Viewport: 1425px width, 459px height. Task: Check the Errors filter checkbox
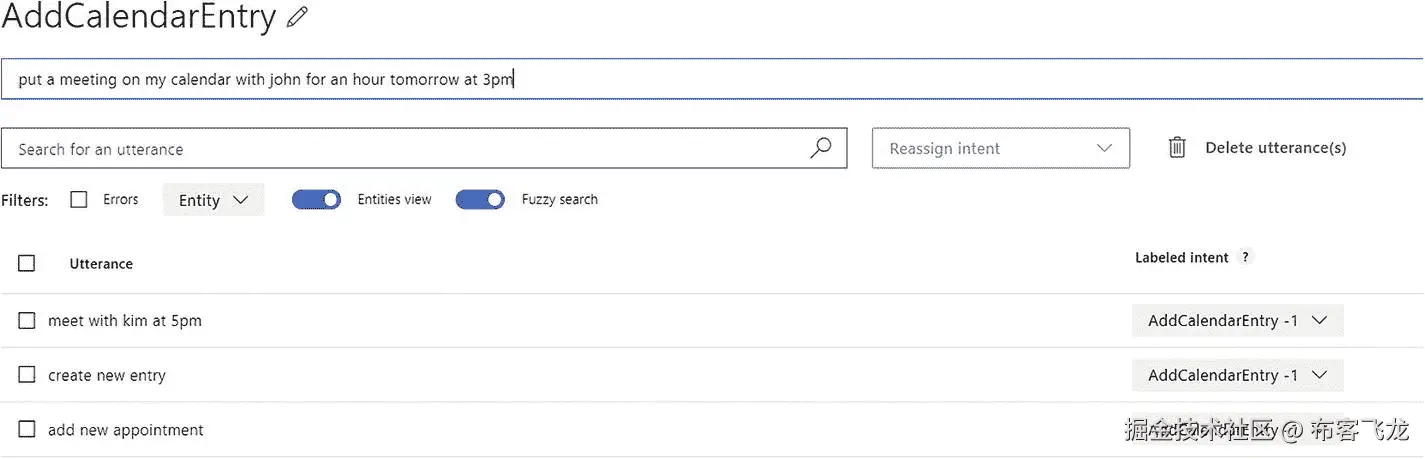(79, 199)
